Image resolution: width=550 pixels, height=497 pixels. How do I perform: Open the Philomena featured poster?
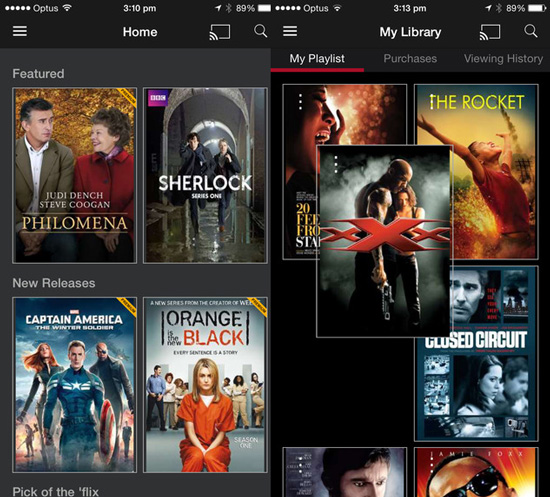[74, 175]
